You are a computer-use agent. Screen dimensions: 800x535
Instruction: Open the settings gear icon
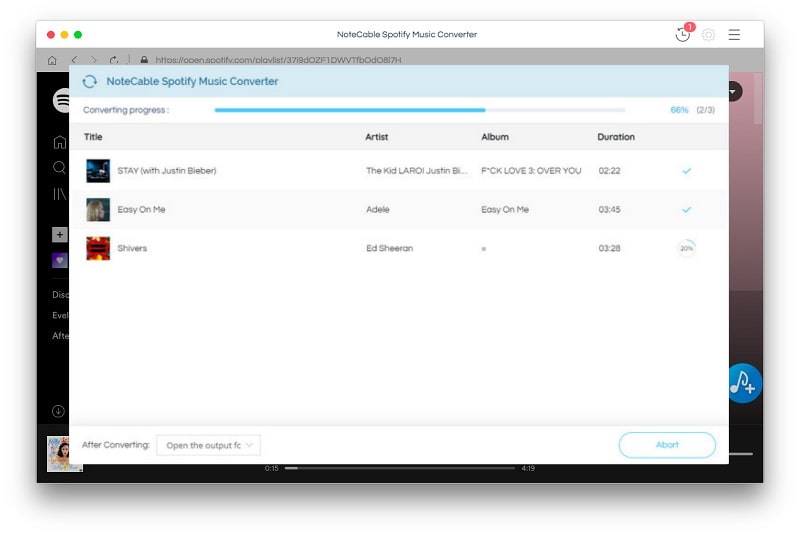click(708, 35)
